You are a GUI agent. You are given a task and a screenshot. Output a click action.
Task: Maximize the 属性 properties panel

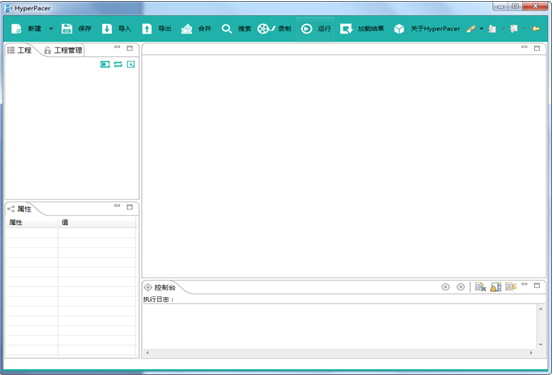[130, 207]
